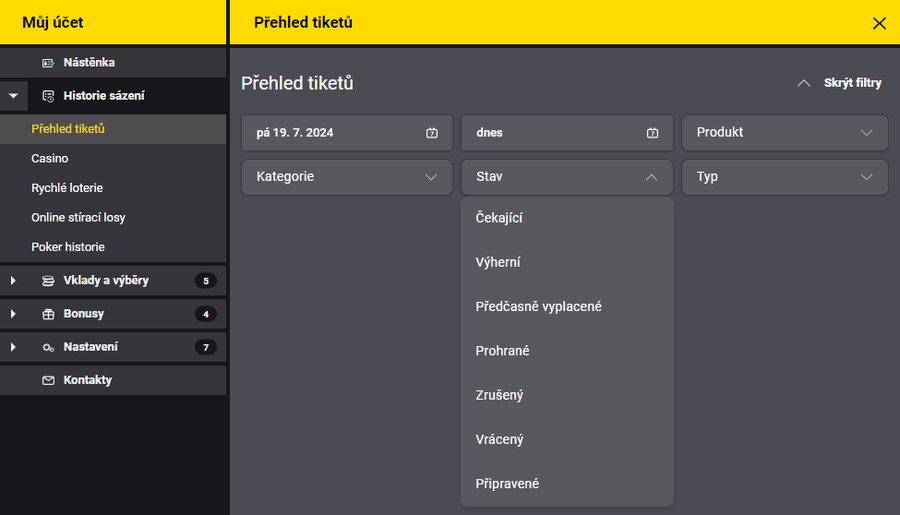Click the Nástěnka dashboard icon
The image size is (900, 515).
tap(48, 63)
